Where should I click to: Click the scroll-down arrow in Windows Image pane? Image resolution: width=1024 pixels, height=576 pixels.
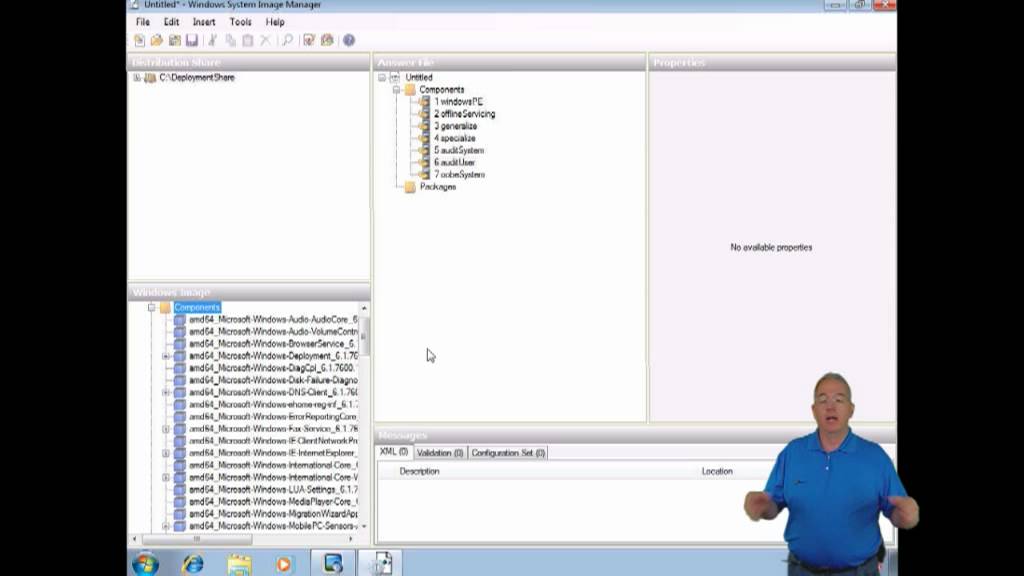coord(364,526)
